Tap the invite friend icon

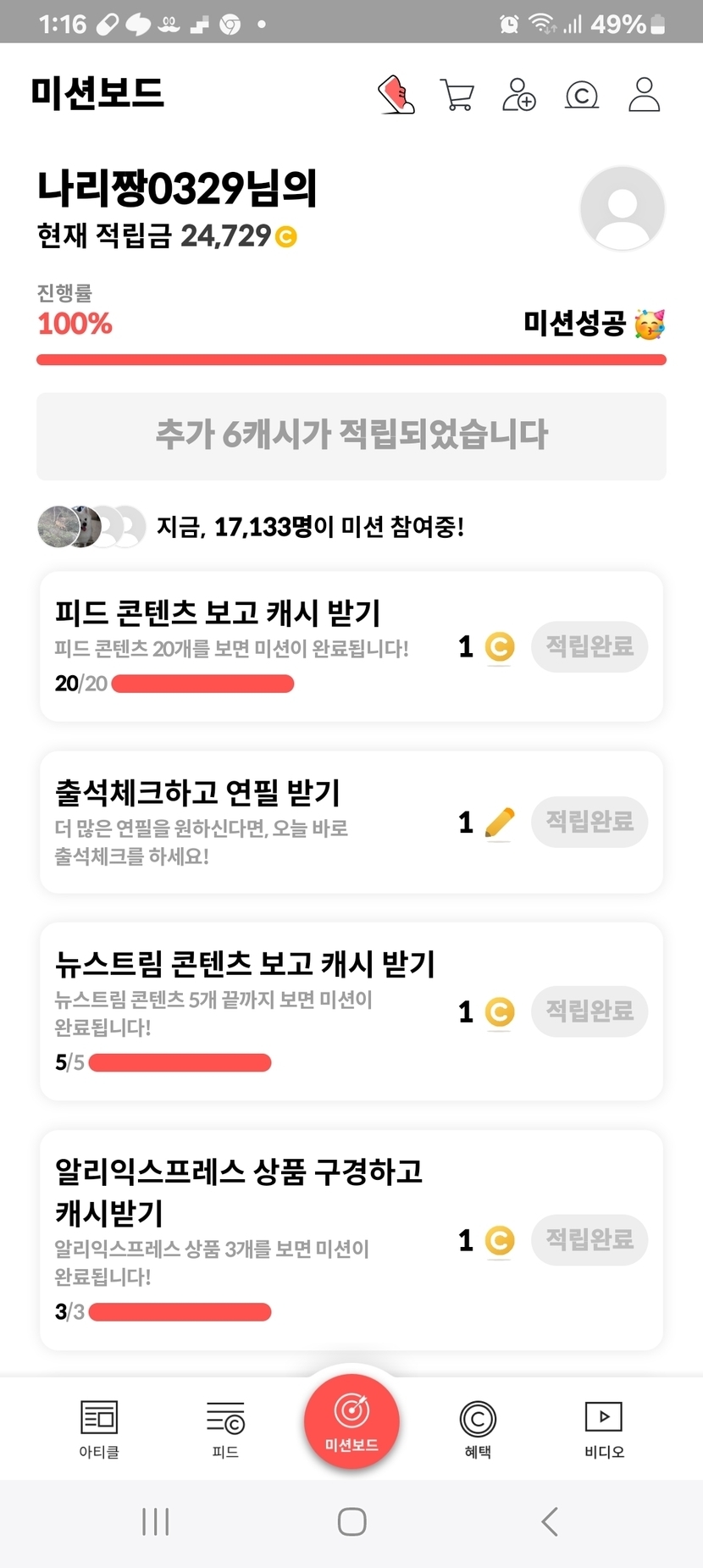click(x=519, y=95)
